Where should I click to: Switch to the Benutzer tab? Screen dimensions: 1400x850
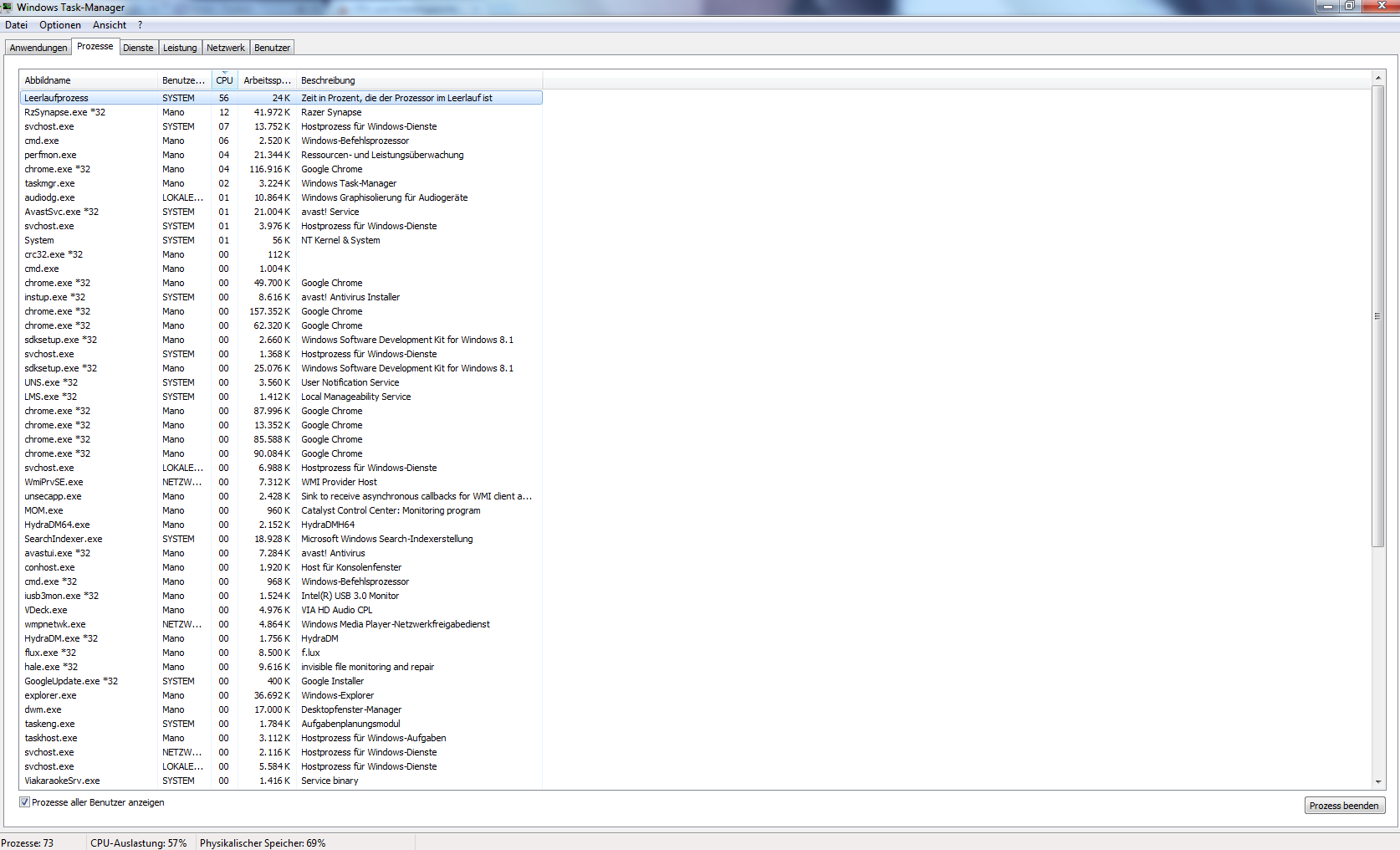tap(272, 48)
